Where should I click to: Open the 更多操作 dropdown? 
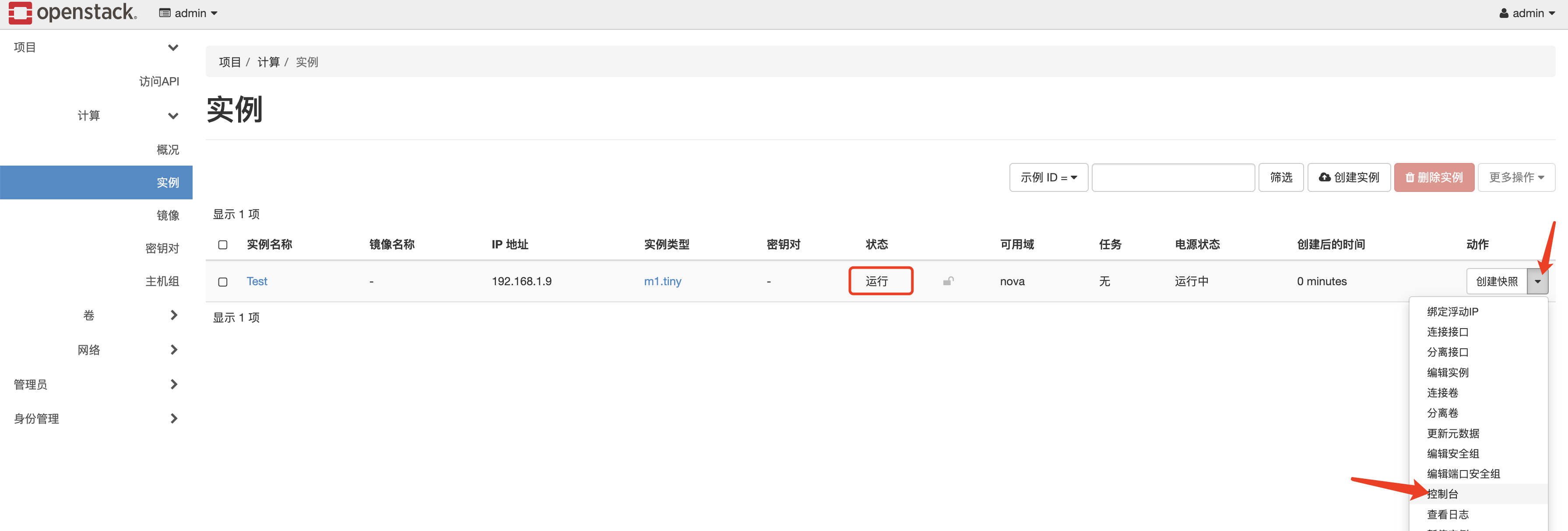point(1516,177)
